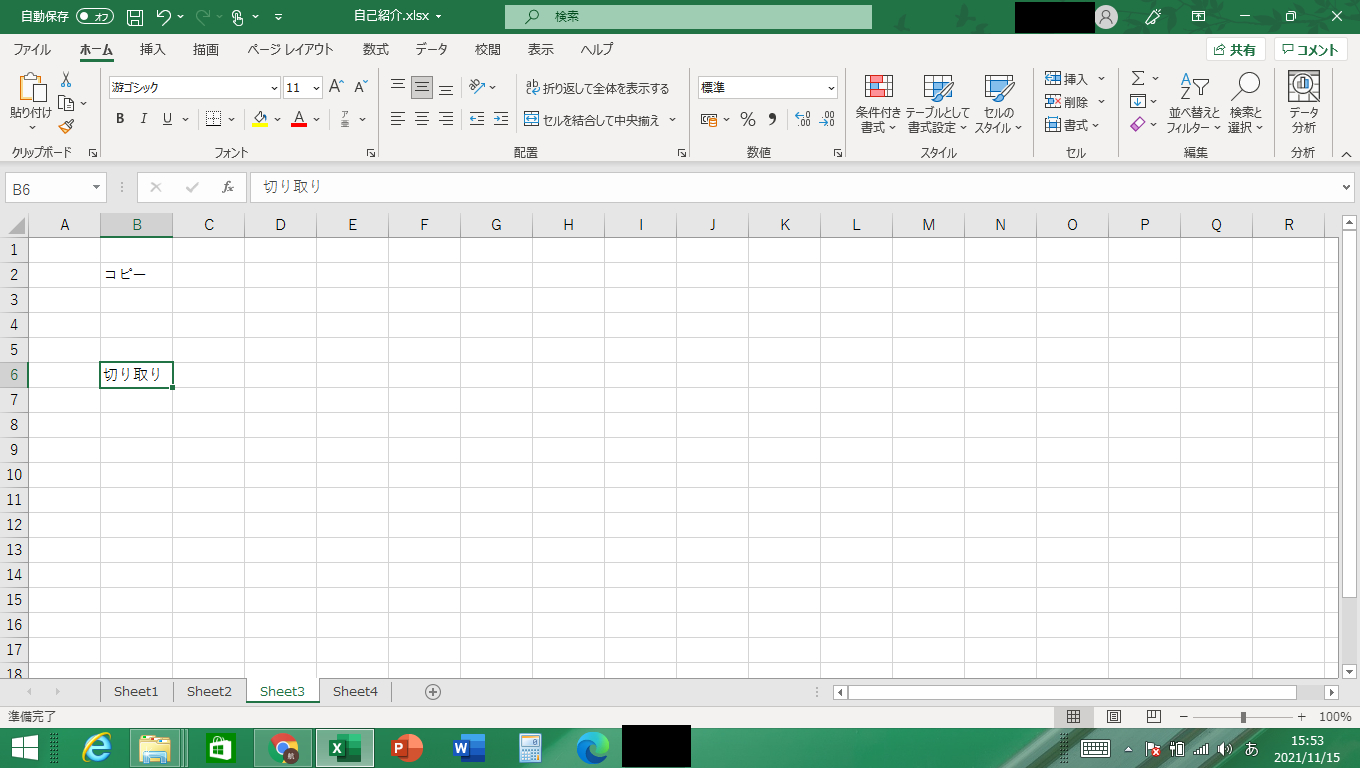The height and width of the screenshot is (768, 1360).
Task: Switch to the Data tab
Action: (x=431, y=49)
